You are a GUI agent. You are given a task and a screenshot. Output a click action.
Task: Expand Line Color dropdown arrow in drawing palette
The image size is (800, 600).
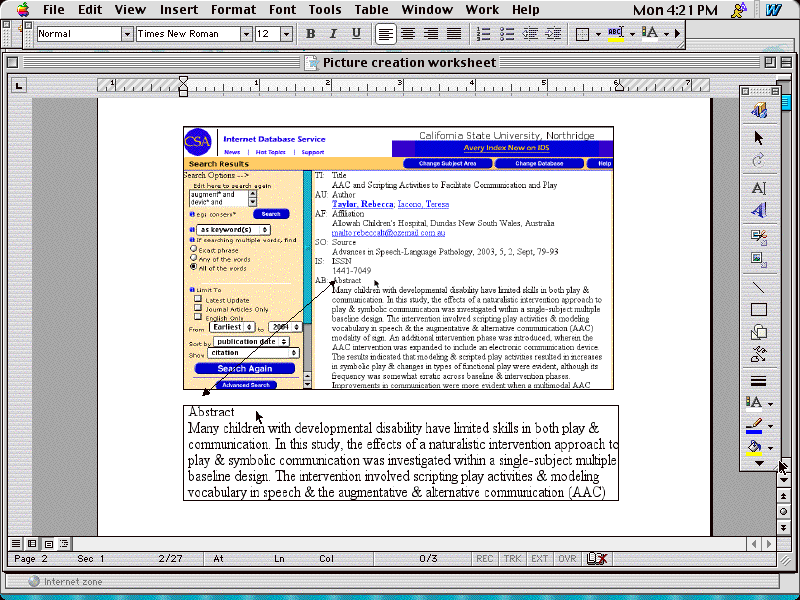[770, 426]
